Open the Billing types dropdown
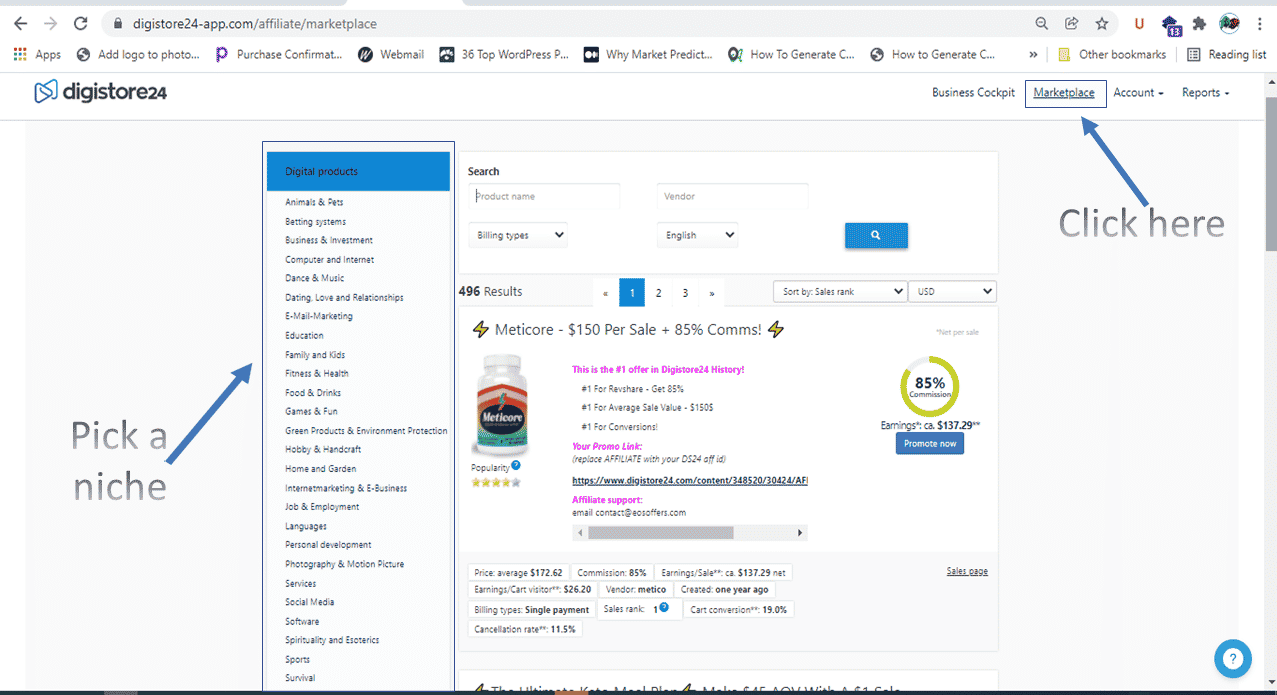The image size is (1277, 695). pos(518,235)
